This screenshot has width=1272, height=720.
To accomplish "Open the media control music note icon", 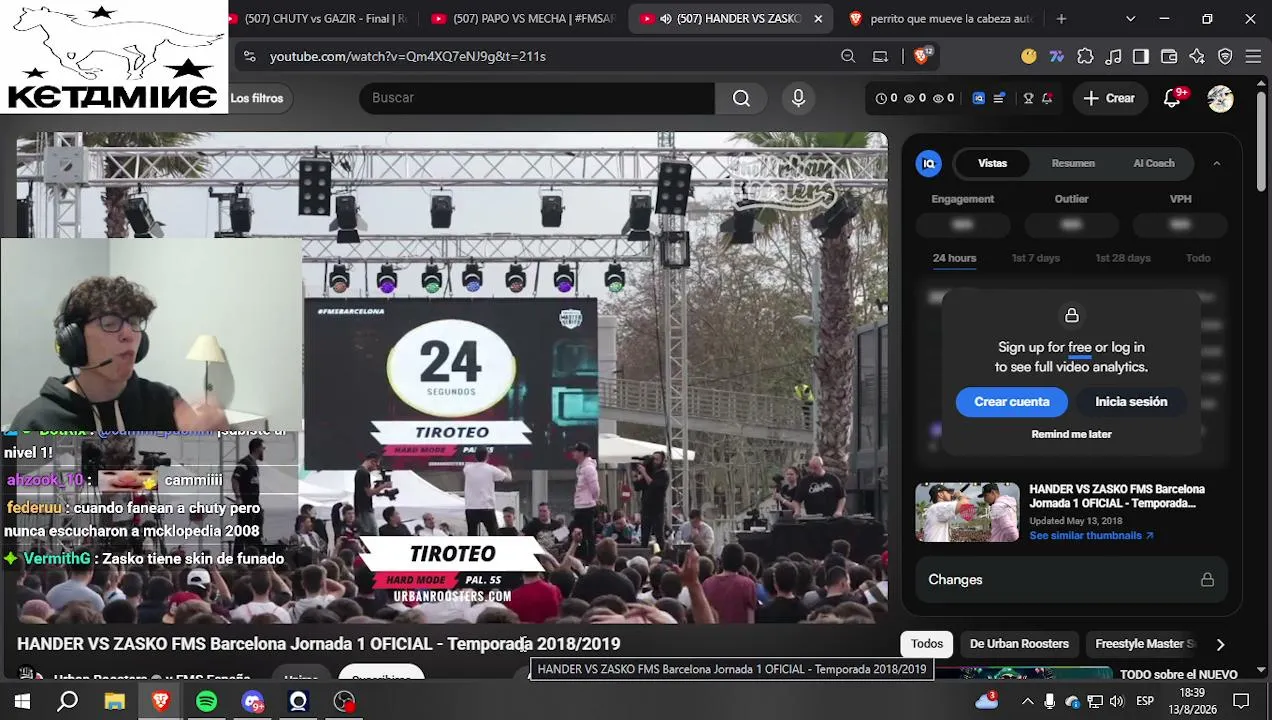I will [1113, 56].
